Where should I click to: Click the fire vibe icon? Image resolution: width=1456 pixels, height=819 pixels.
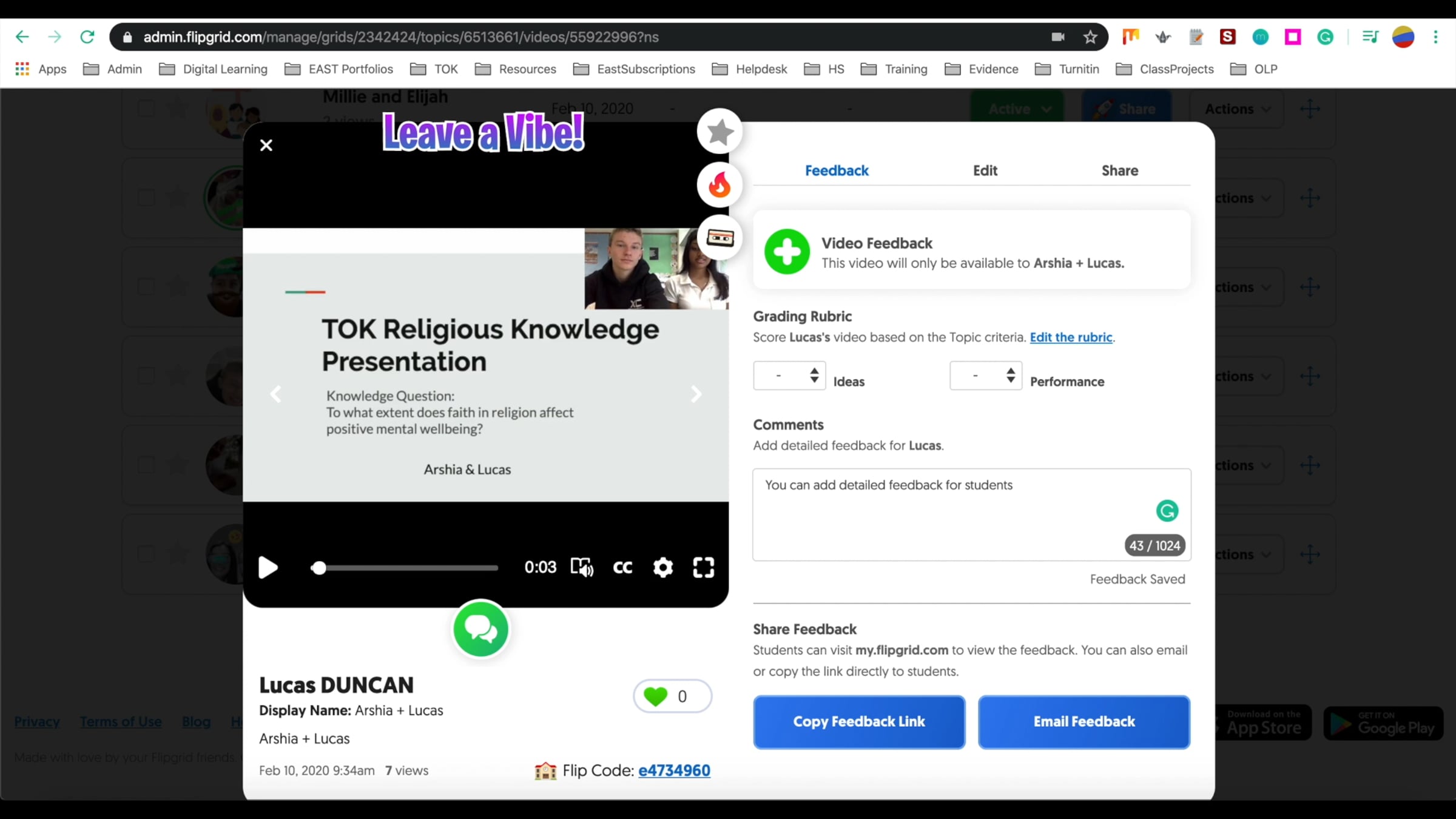point(720,185)
